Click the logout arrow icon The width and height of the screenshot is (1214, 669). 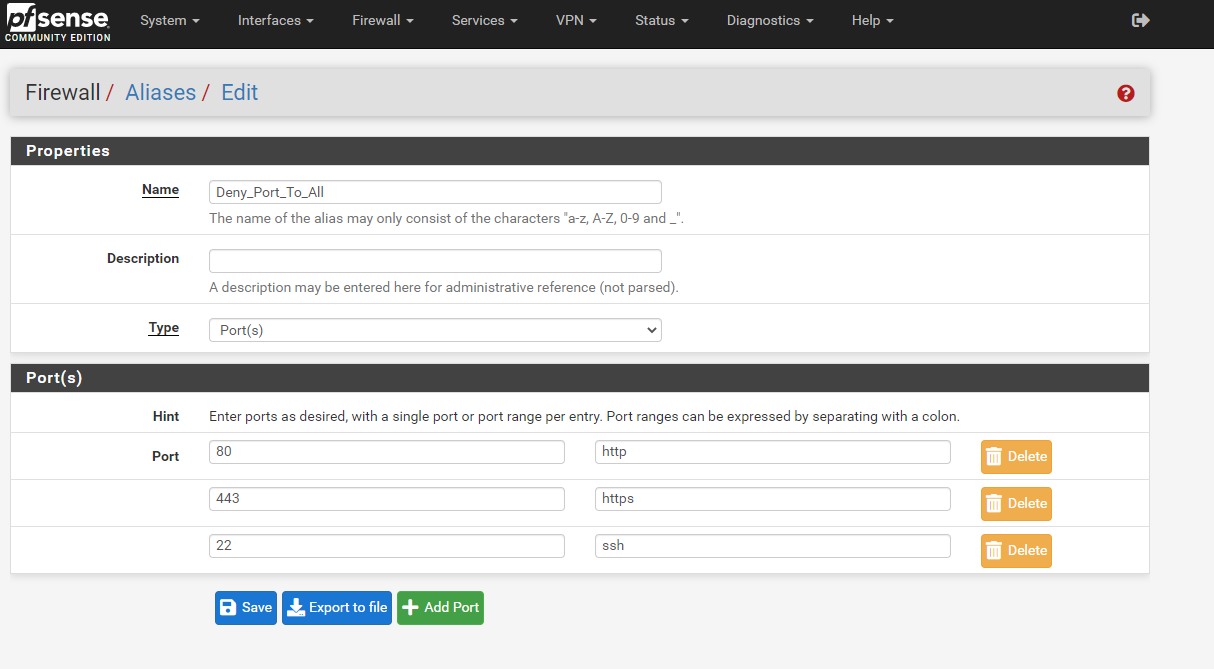point(1140,20)
